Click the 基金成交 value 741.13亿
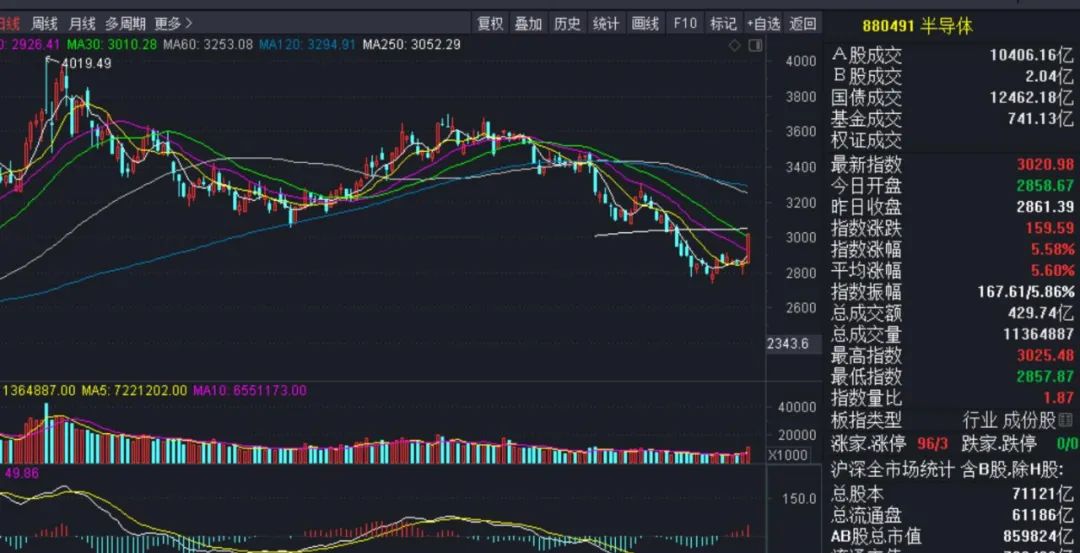1080x553 pixels. [x=1041, y=119]
